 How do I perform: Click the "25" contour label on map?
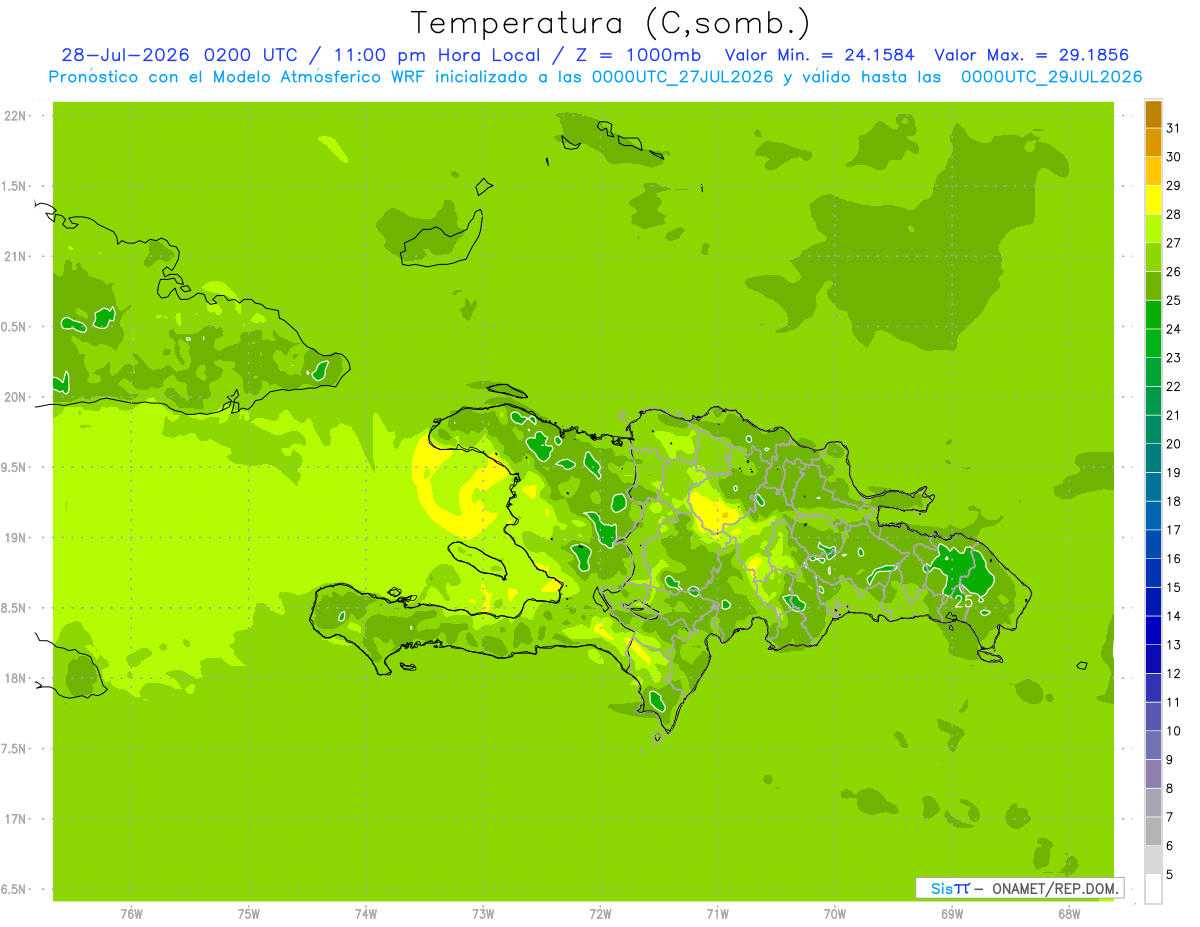coord(964,602)
